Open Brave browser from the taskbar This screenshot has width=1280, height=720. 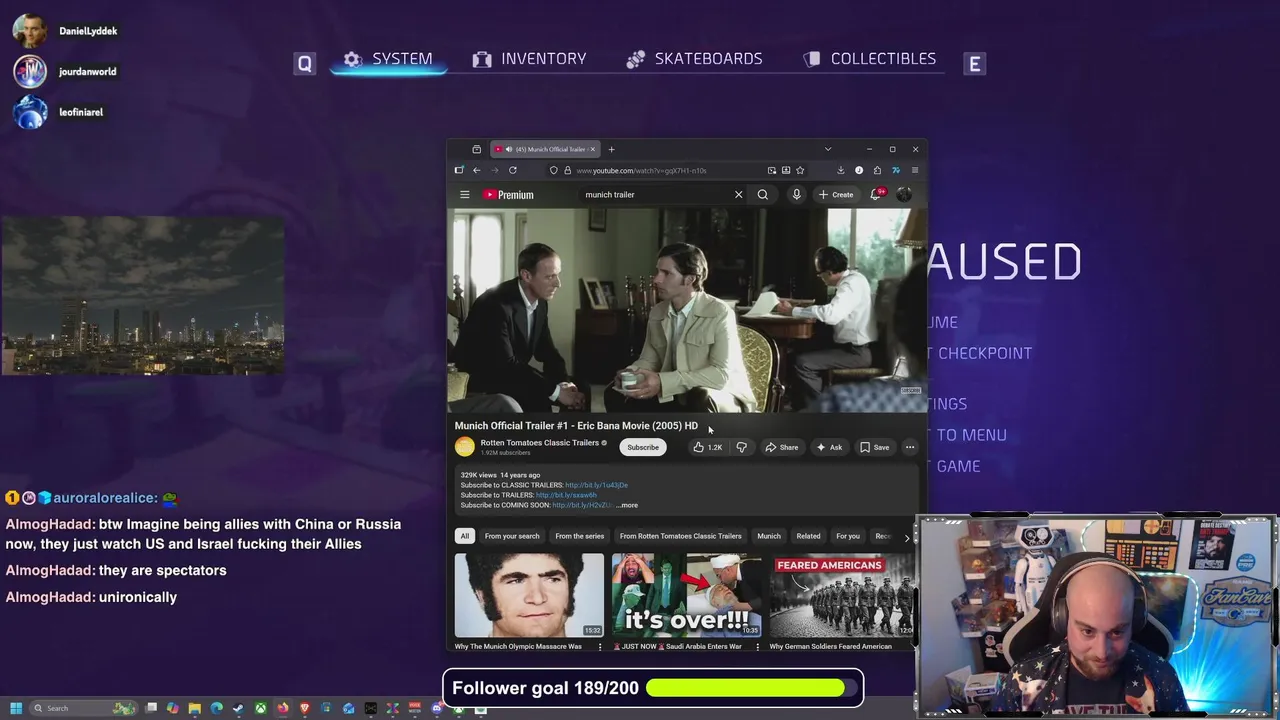point(304,708)
